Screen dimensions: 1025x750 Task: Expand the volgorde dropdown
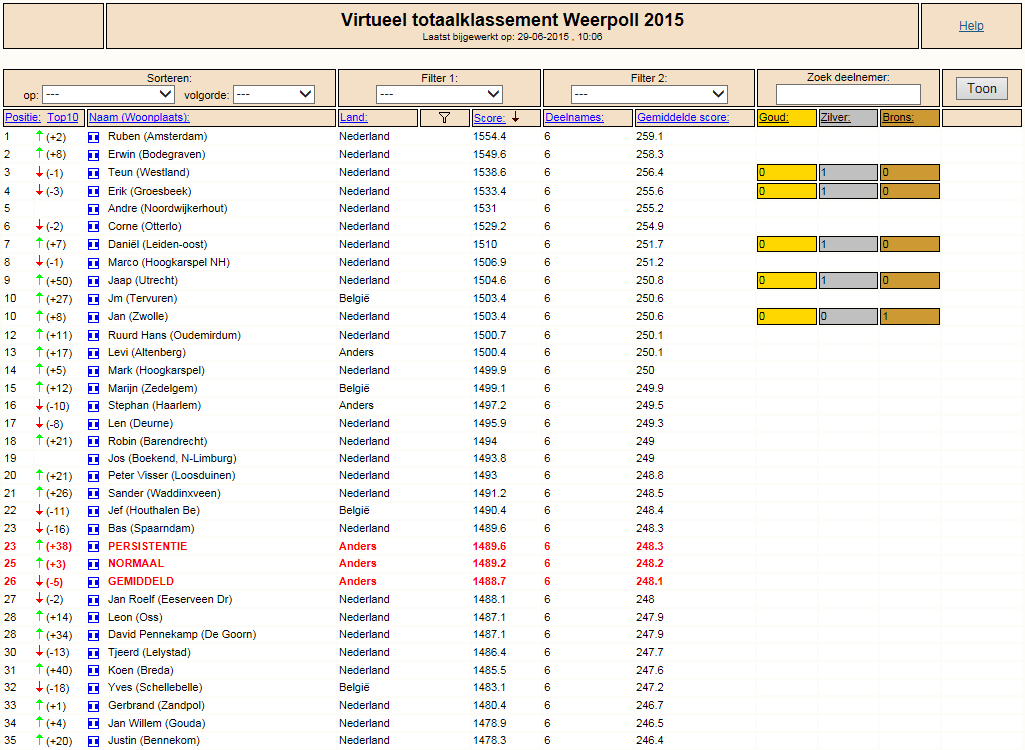[274, 94]
